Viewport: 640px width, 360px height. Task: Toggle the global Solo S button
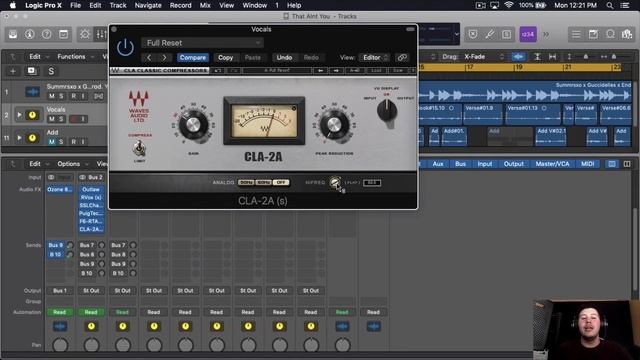(51, 71)
